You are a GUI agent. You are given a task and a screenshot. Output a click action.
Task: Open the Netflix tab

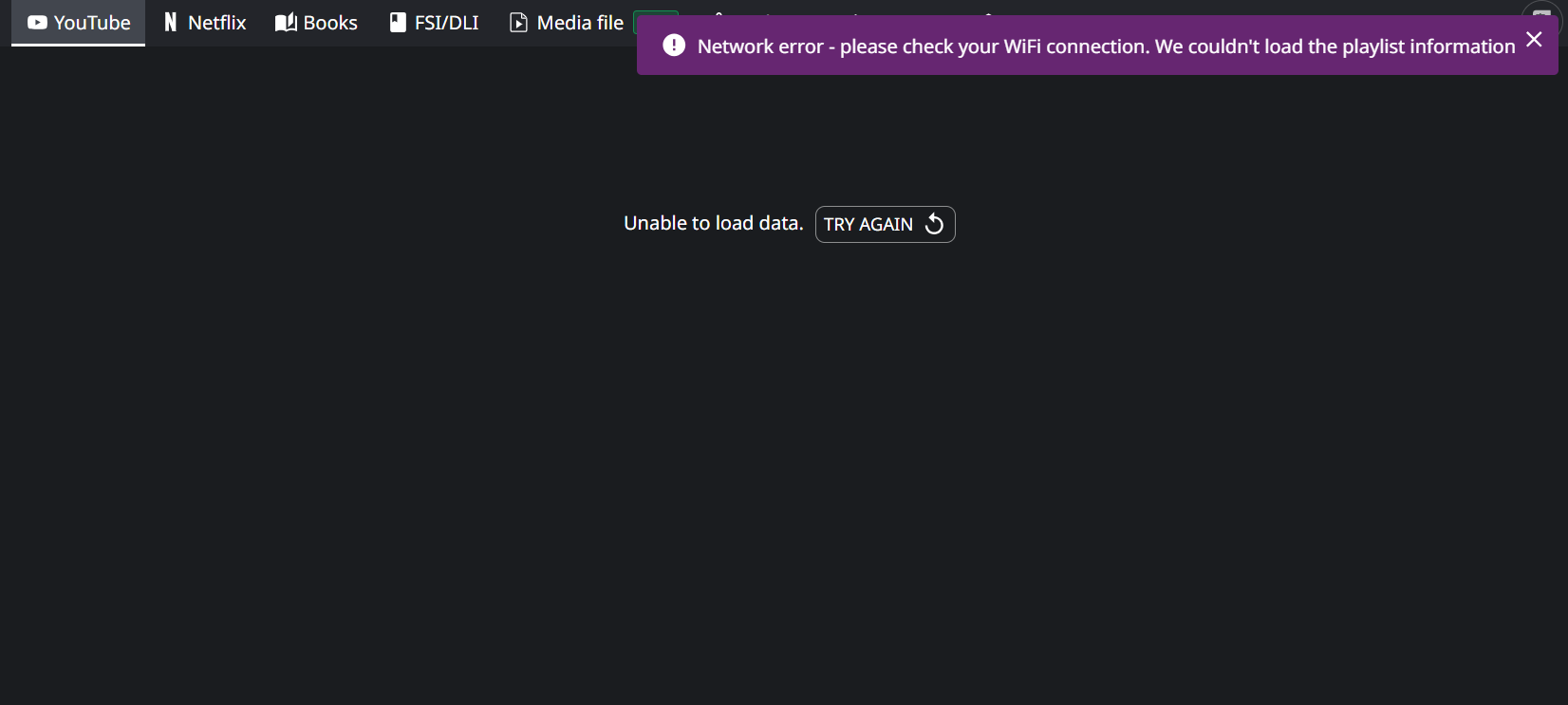click(x=216, y=23)
